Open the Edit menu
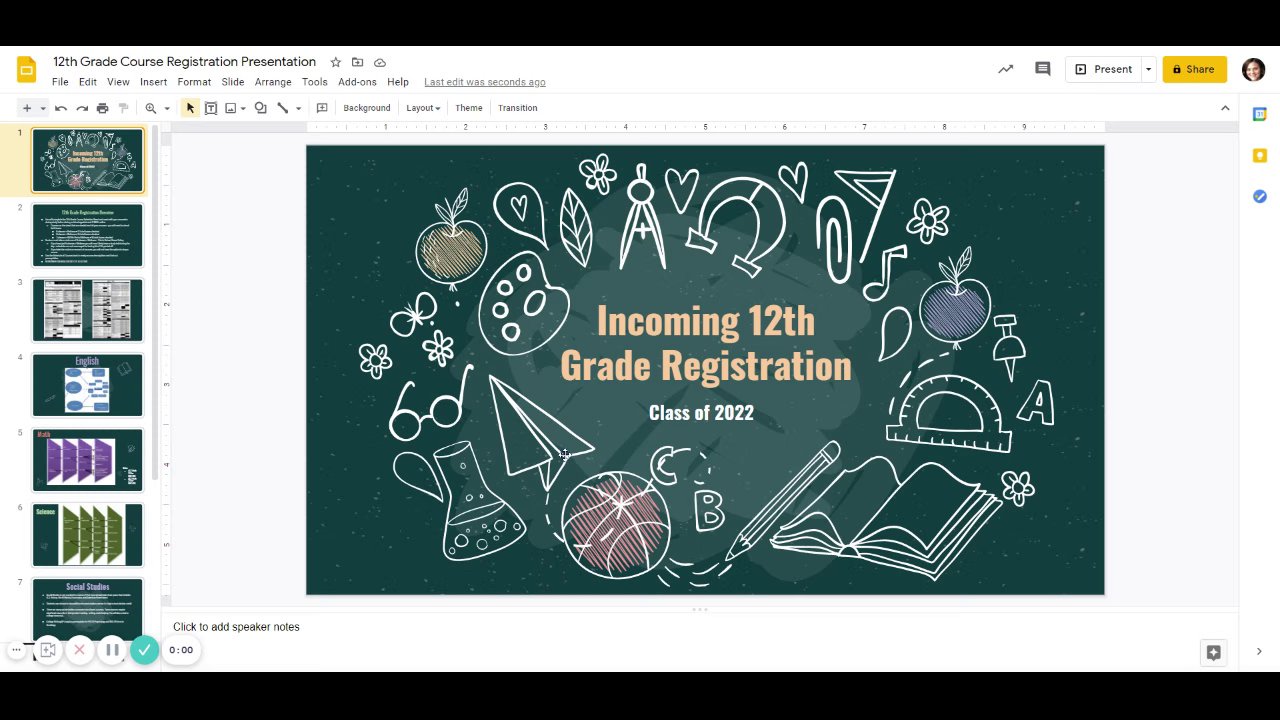The width and height of the screenshot is (1280, 720). (88, 82)
